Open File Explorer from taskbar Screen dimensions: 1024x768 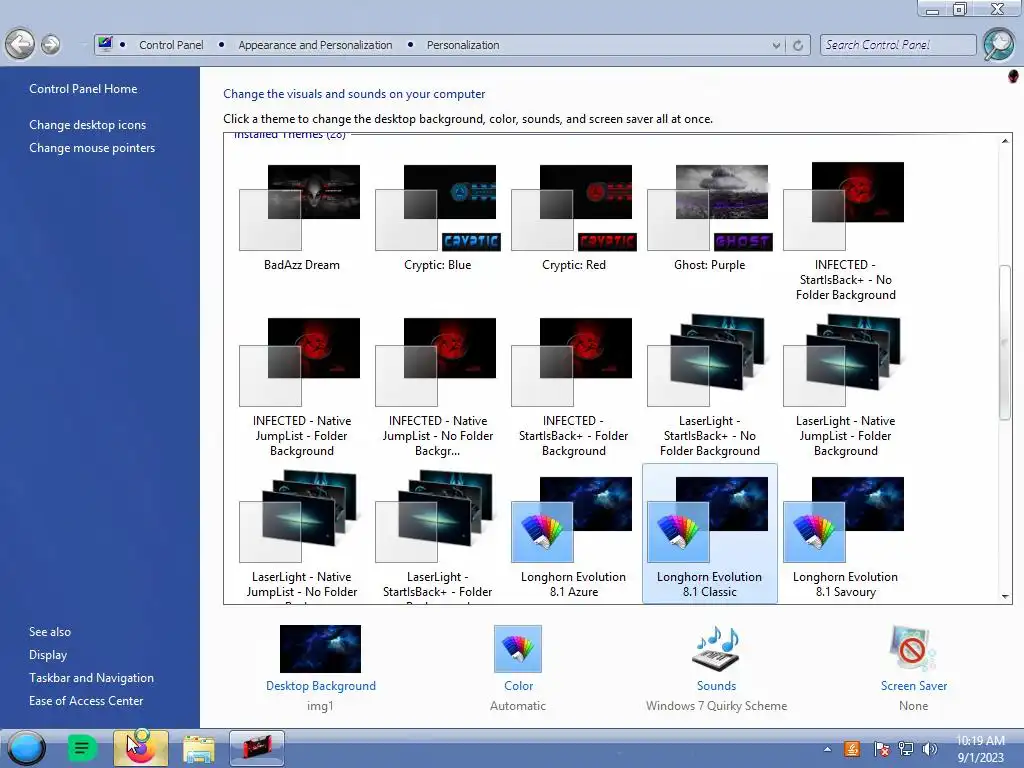[x=199, y=748]
